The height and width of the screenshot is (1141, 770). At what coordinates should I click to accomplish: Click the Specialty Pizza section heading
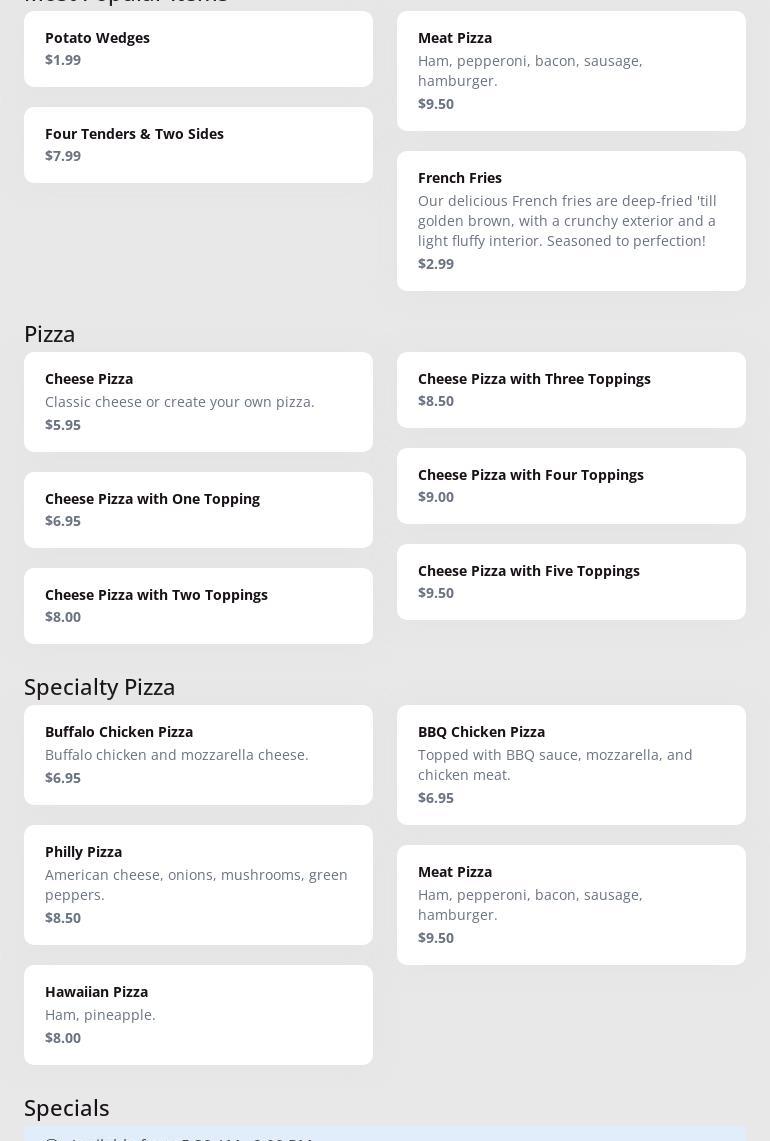[x=100, y=687]
